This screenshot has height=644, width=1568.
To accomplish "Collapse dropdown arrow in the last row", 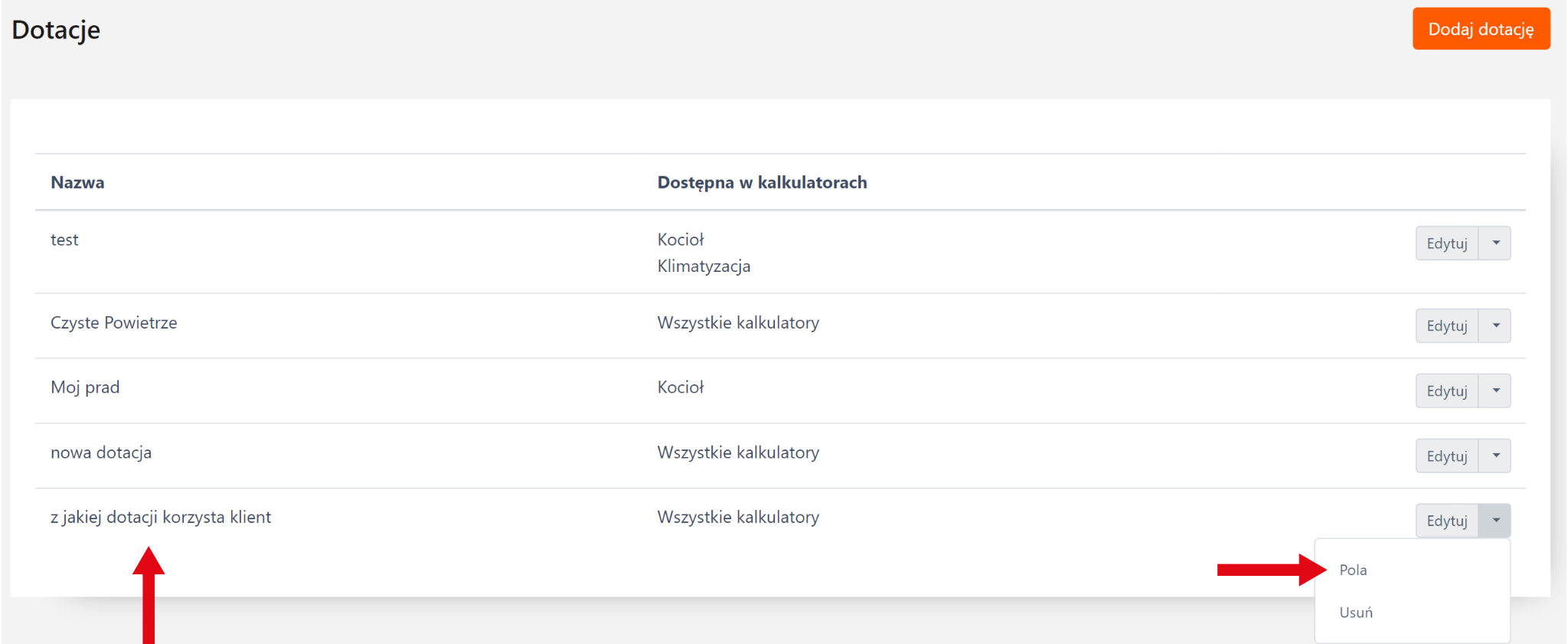I will 1495,521.
